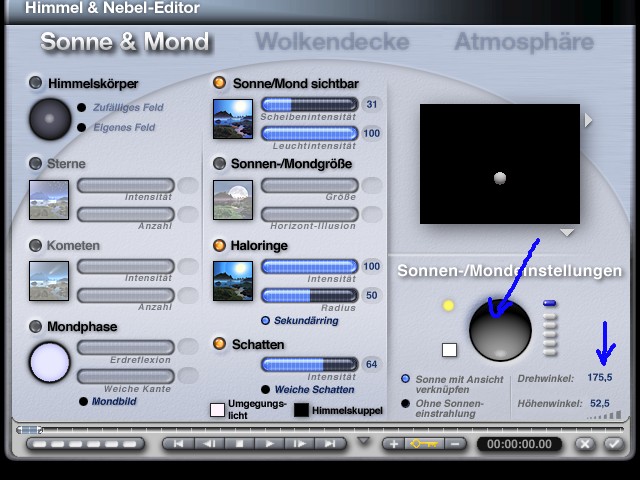Viewport: 640px width, 480px height.
Task: Select the Sonne & Mond tab
Action: point(125,42)
